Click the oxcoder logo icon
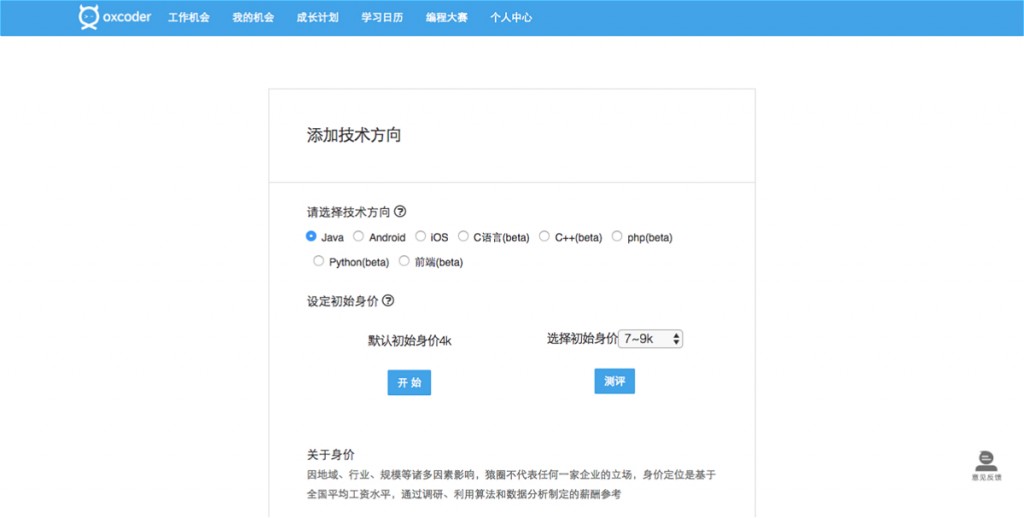1024x518 pixels. [x=89, y=17]
